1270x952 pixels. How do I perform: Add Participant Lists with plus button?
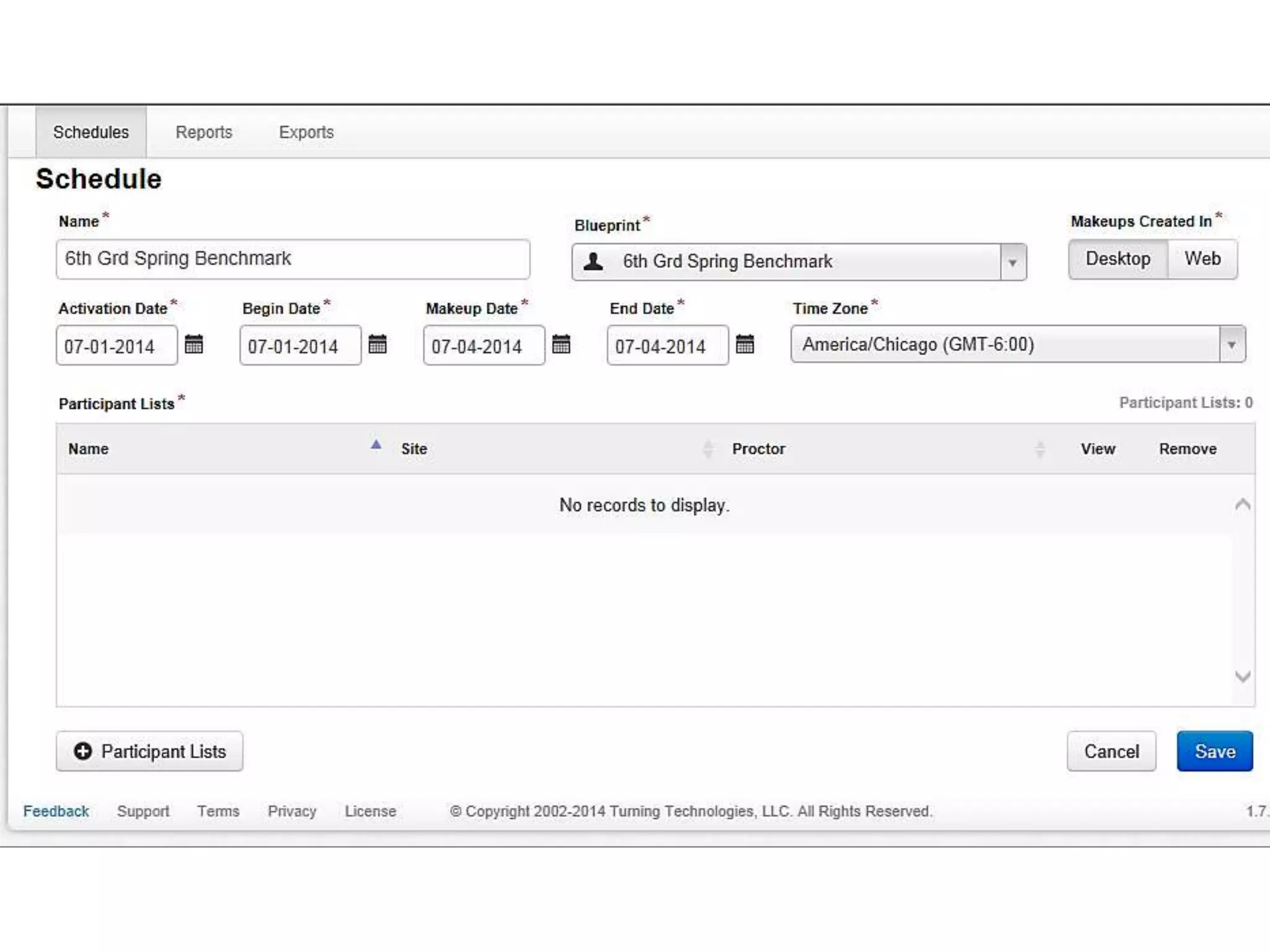pos(149,751)
